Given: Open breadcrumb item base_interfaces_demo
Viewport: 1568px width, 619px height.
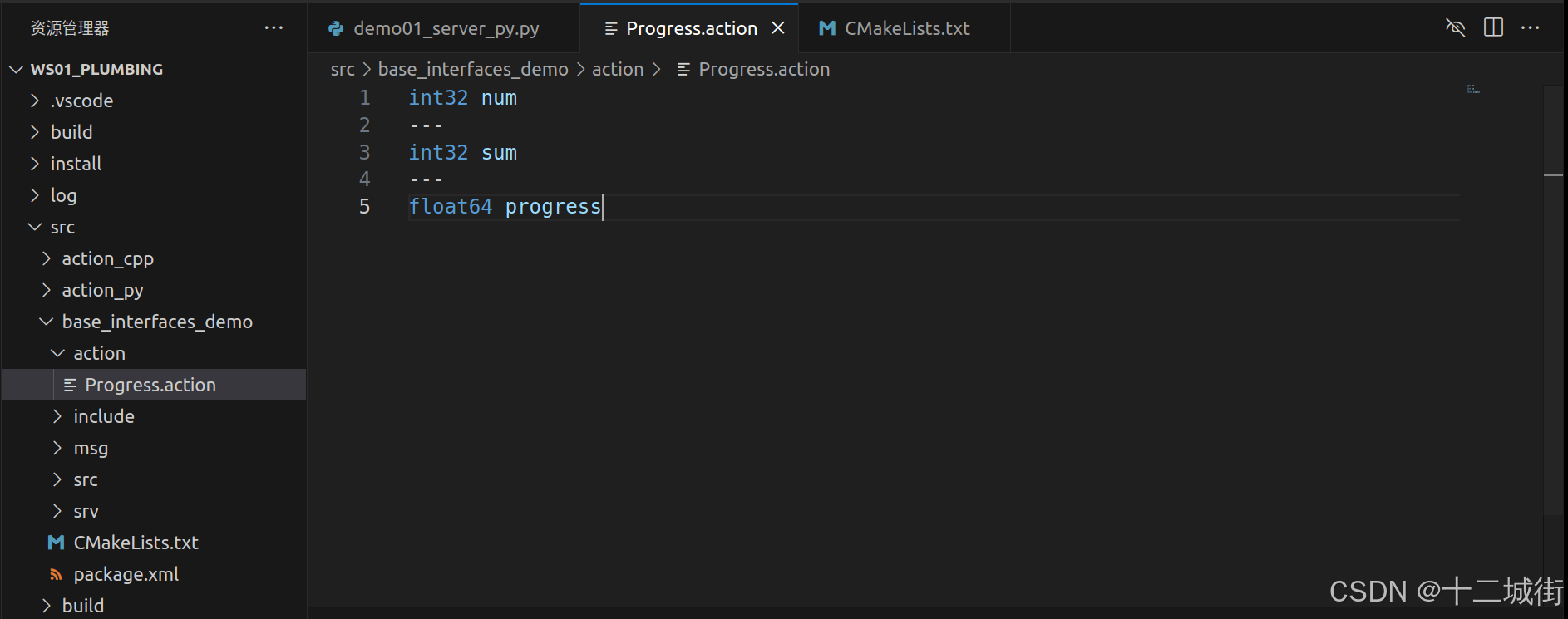Looking at the screenshot, I should [473, 69].
